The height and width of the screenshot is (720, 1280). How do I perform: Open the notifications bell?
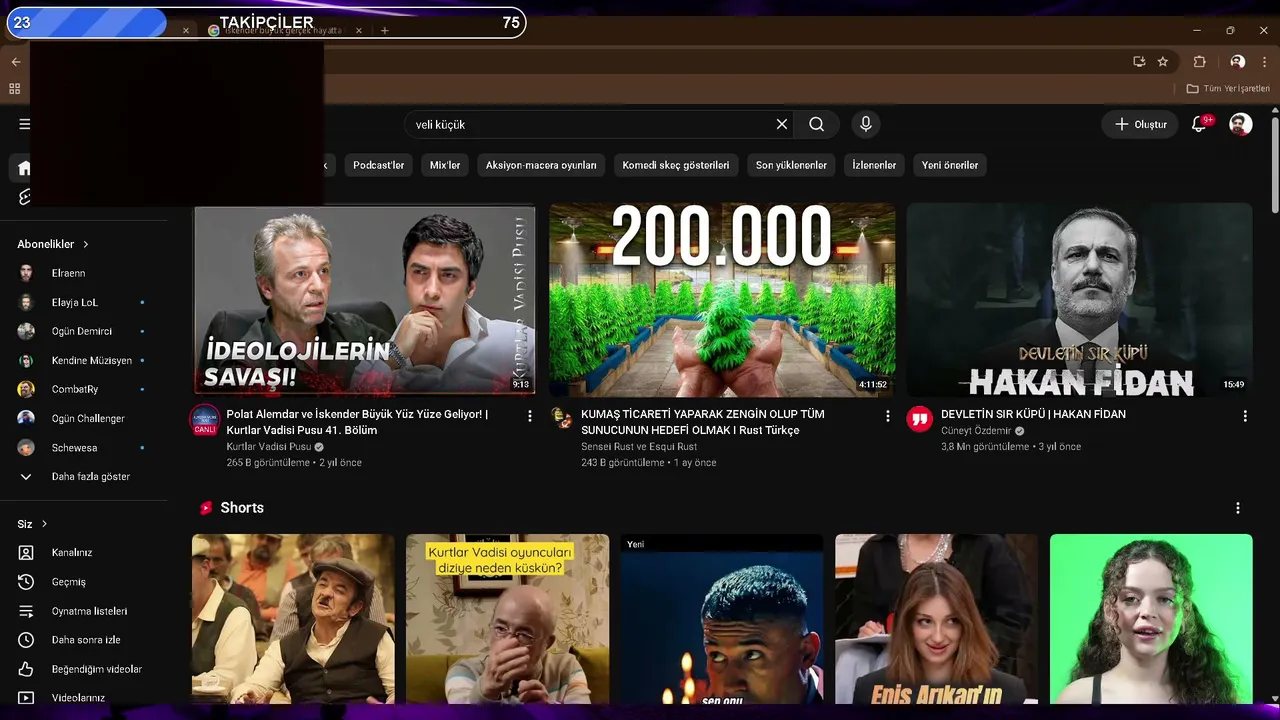pos(1199,124)
